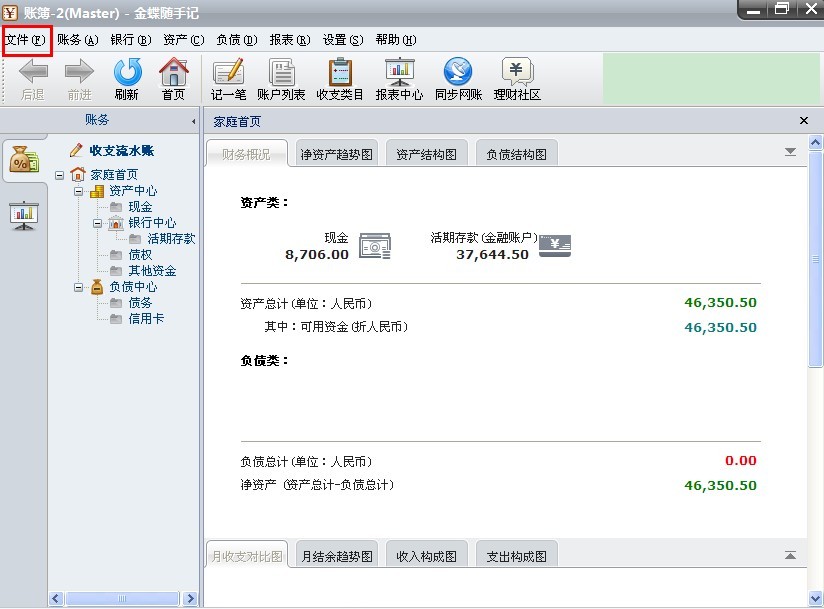This screenshot has width=824, height=609.
Task: Select 活期存款 in the account tree
Action: click(171, 239)
